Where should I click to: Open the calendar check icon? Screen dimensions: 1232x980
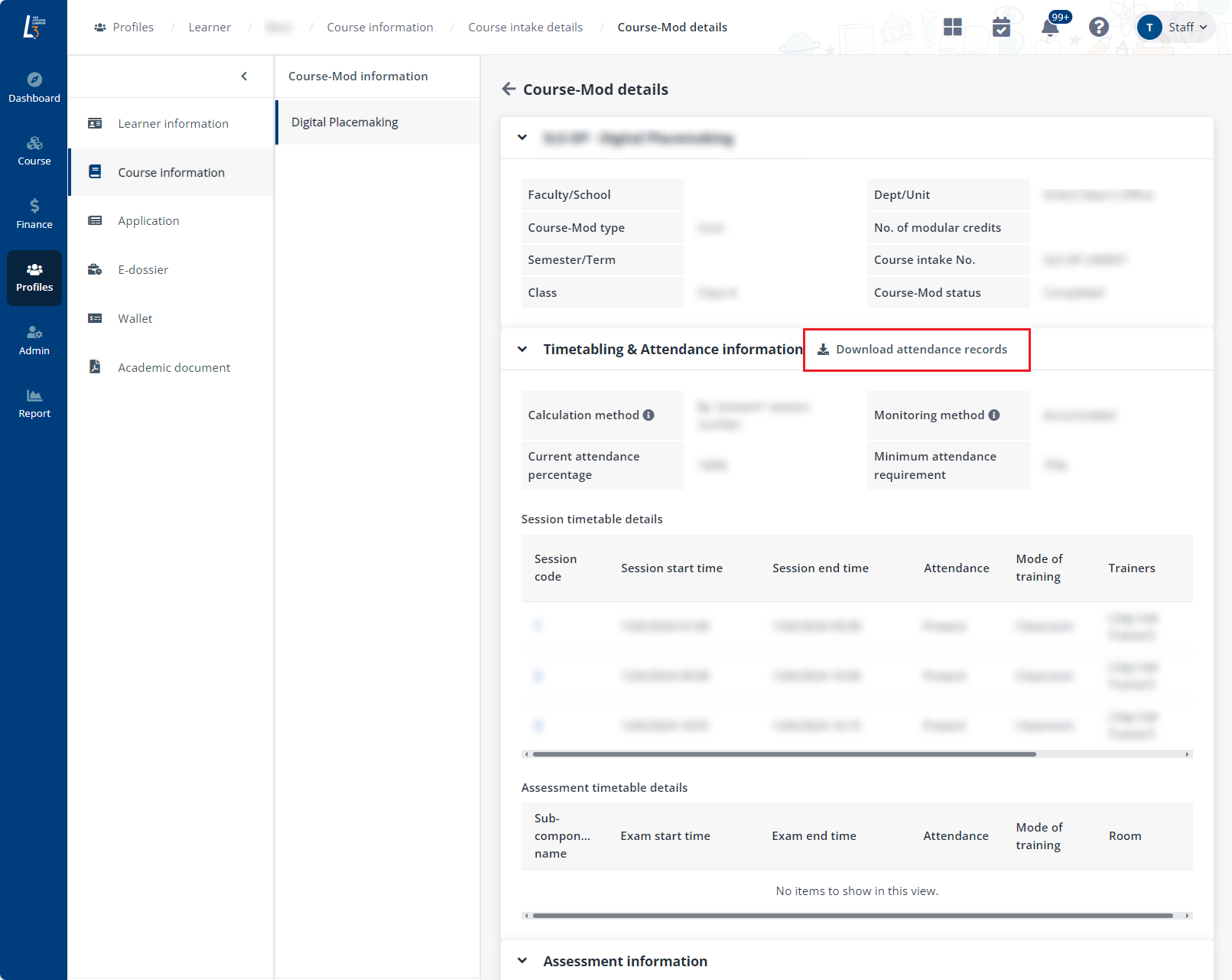1001,28
